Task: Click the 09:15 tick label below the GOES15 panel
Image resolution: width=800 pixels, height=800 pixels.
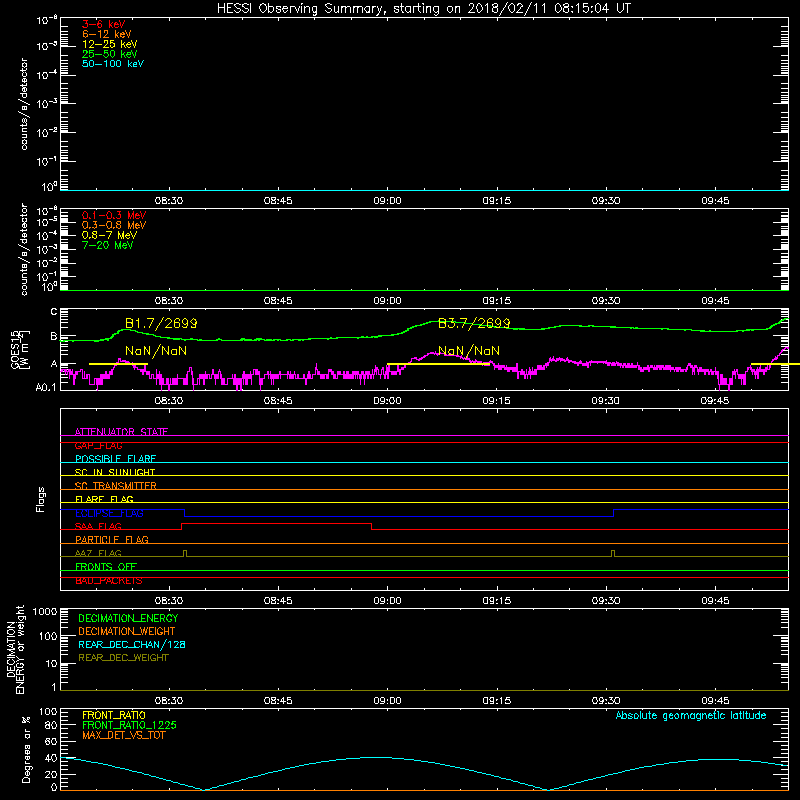Action: pos(496,401)
